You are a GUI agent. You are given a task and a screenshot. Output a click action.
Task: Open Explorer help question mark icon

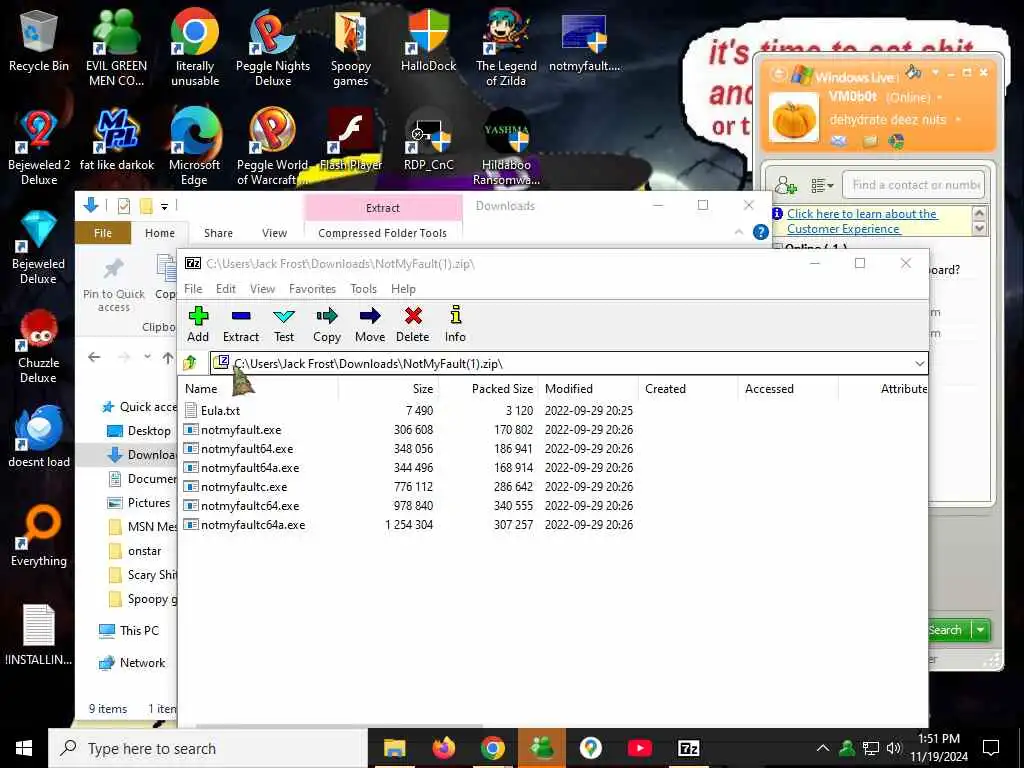pyautogui.click(x=760, y=232)
